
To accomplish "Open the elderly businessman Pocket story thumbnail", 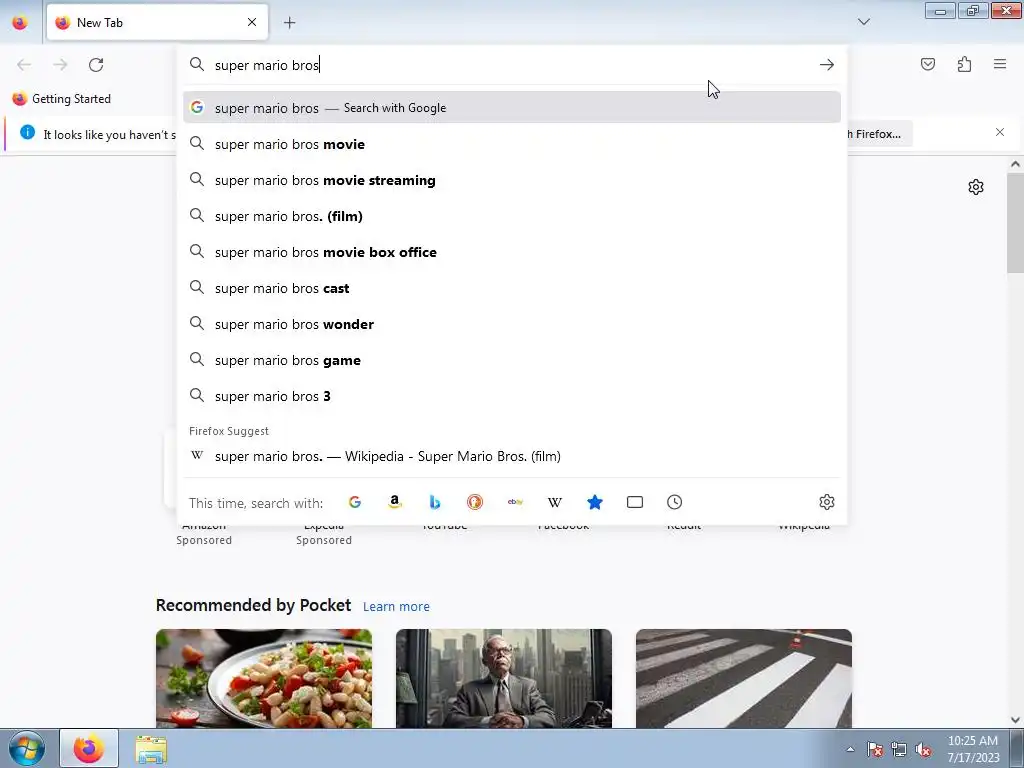I will [504, 679].
